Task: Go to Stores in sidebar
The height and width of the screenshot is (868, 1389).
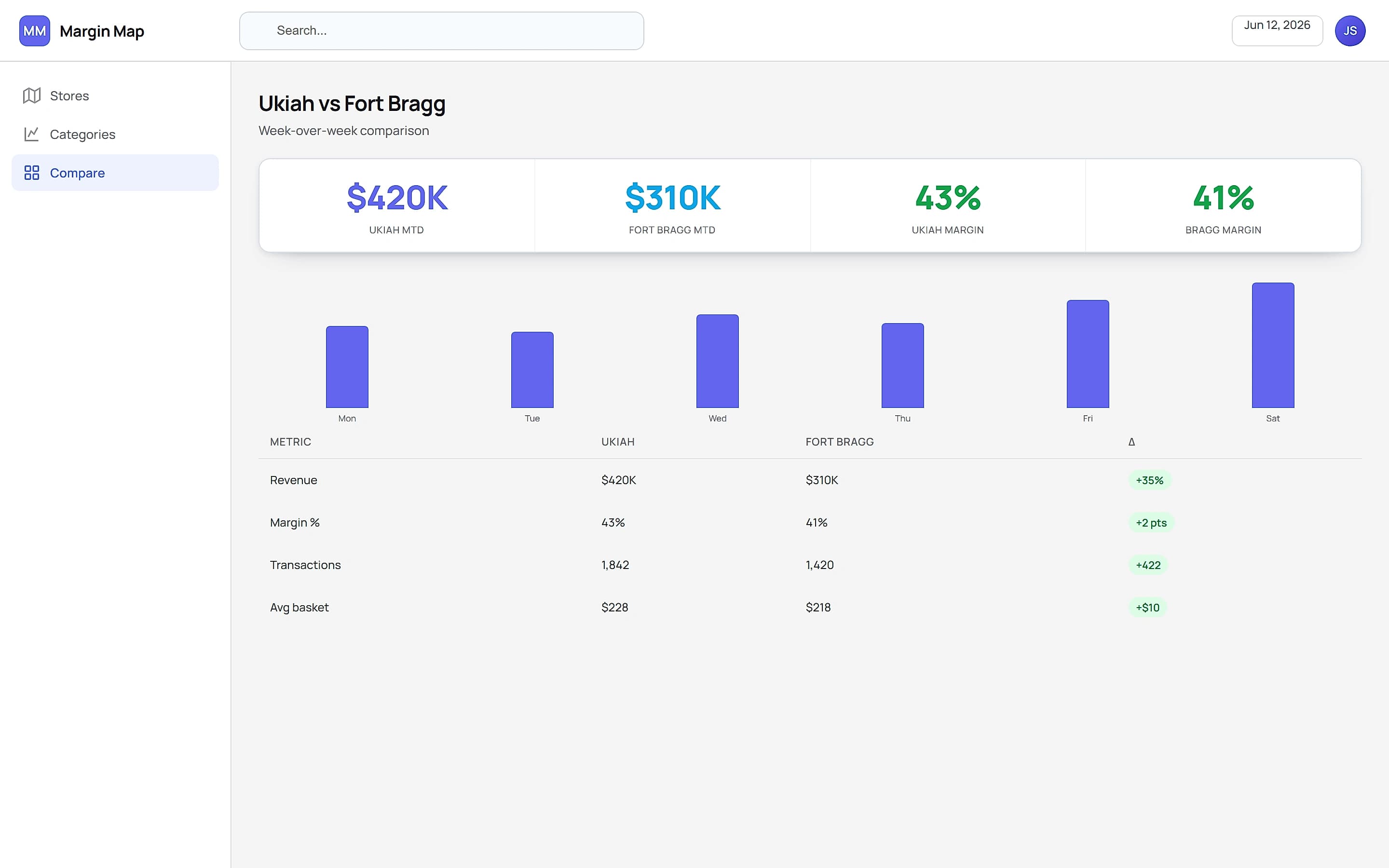Action: [115, 95]
